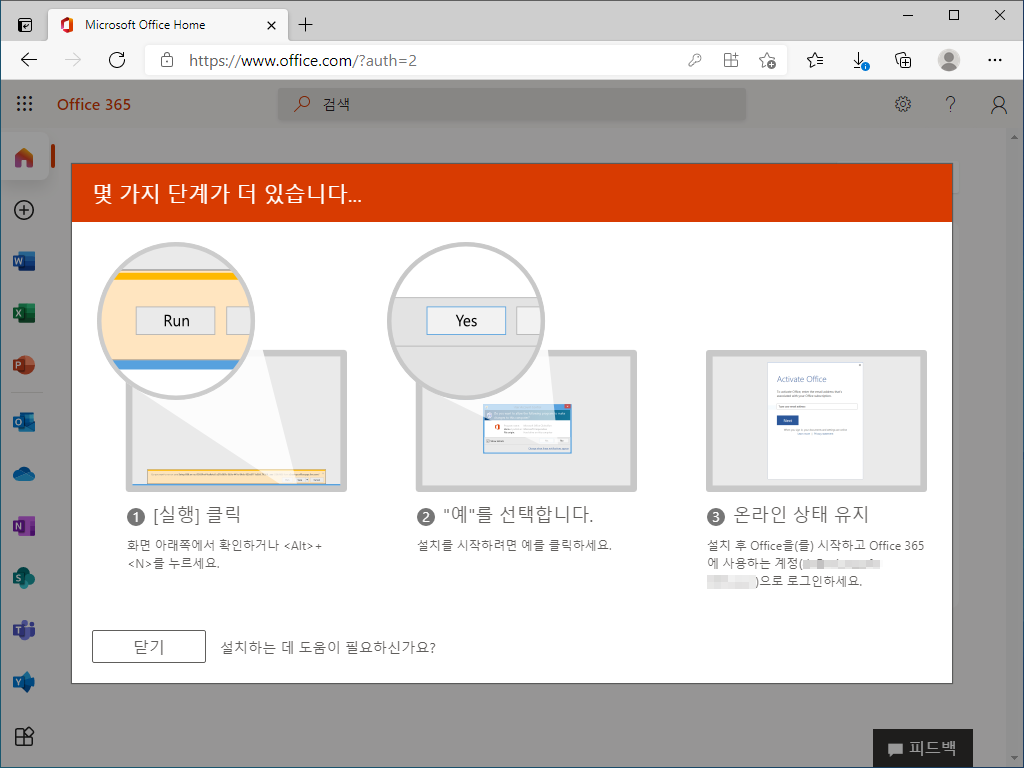
Task: Open Teams from the sidebar
Action: point(24,630)
